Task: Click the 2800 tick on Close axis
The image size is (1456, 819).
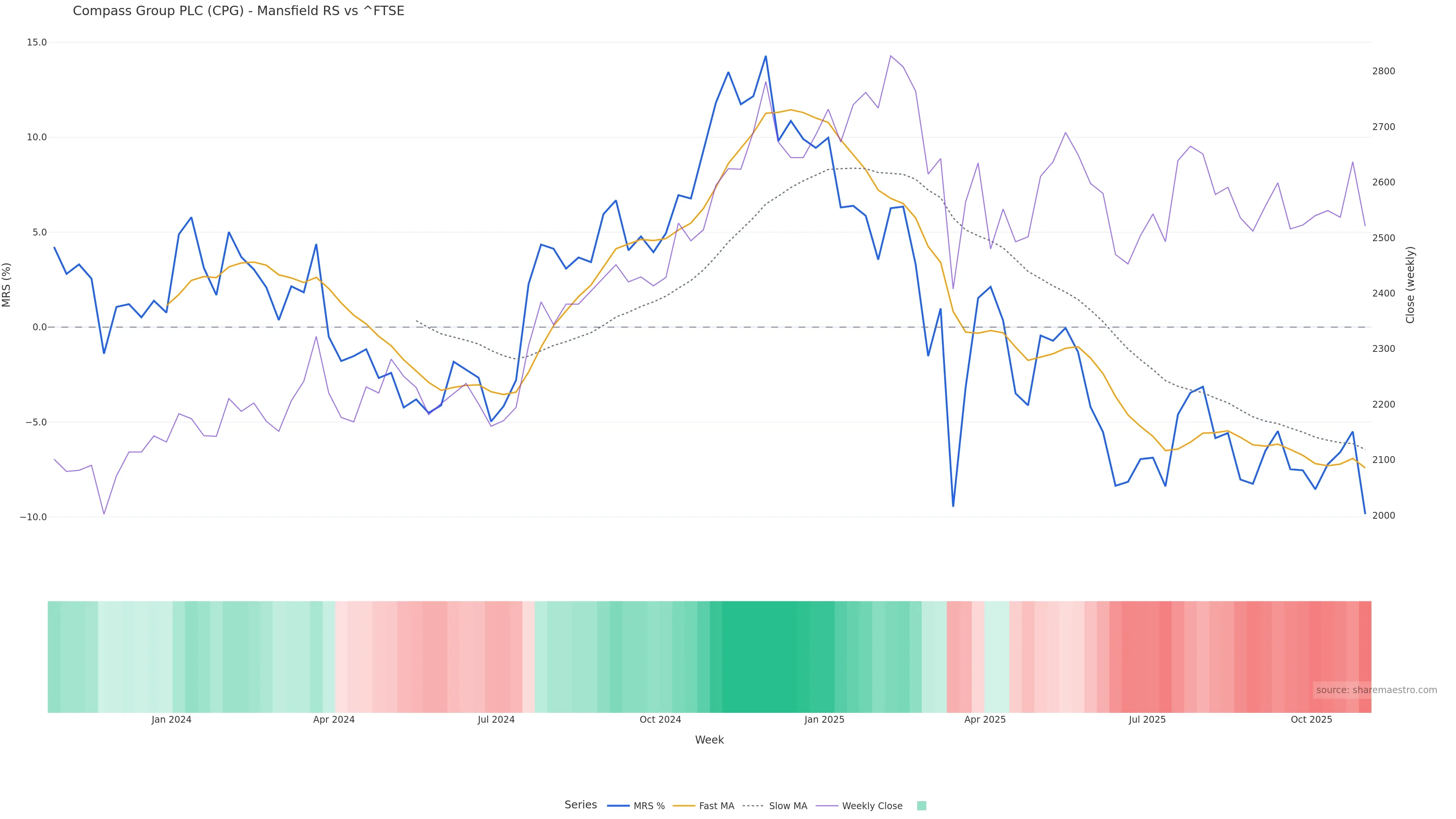Action: (x=1384, y=71)
